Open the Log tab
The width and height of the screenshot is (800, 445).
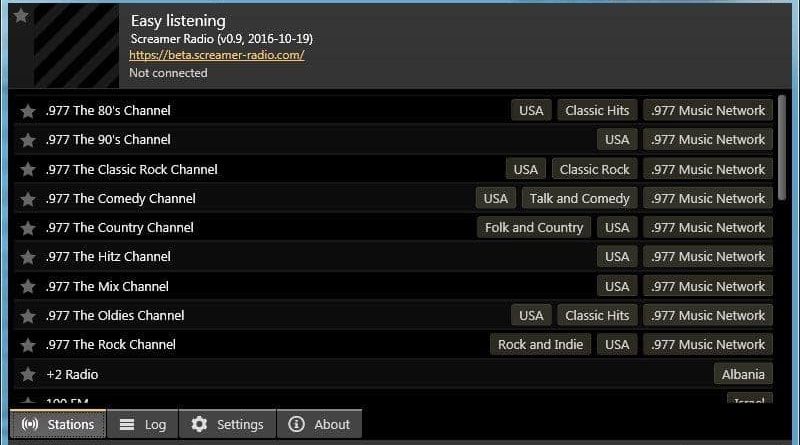(x=142, y=424)
